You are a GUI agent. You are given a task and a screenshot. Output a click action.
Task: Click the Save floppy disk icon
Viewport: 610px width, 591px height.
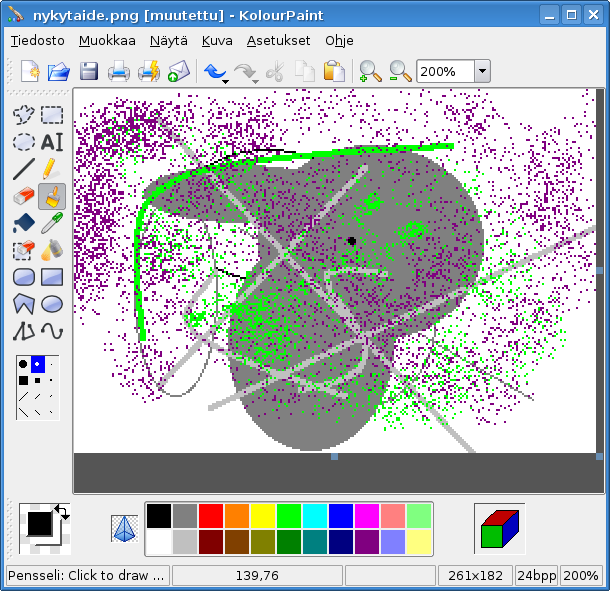89,71
